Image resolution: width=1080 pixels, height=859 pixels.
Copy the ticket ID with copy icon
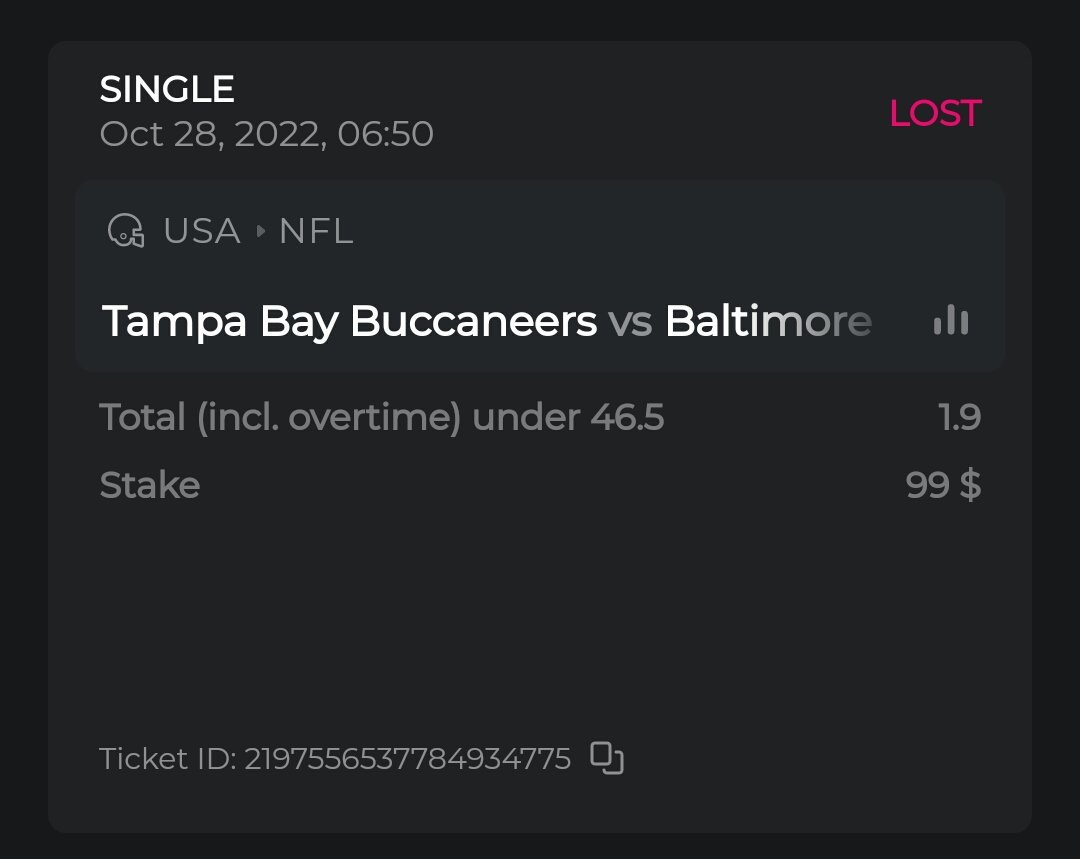click(x=607, y=758)
